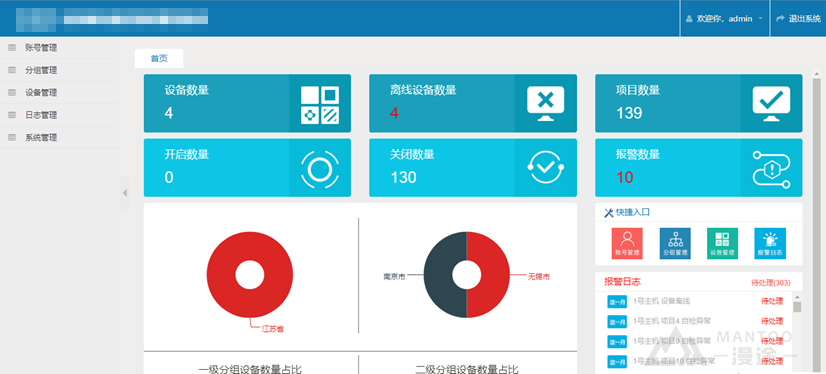The width and height of the screenshot is (826, 374).
Task: Open the 待处理(303) pending link
Action: (x=771, y=283)
